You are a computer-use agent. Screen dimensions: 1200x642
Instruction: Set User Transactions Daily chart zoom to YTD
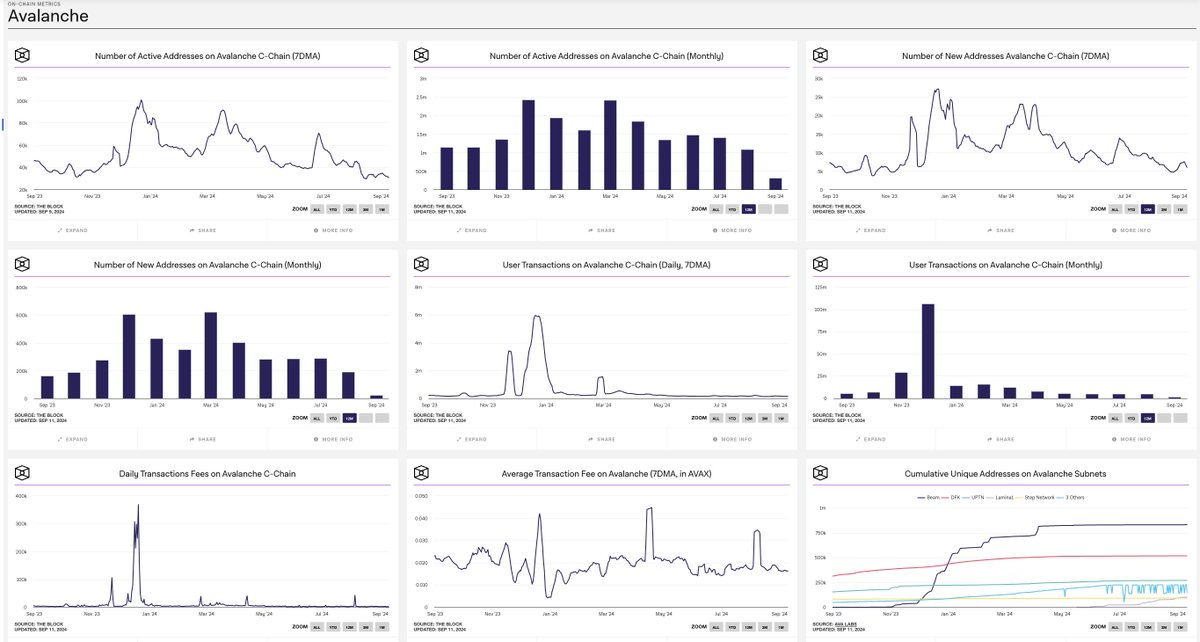(x=732, y=418)
